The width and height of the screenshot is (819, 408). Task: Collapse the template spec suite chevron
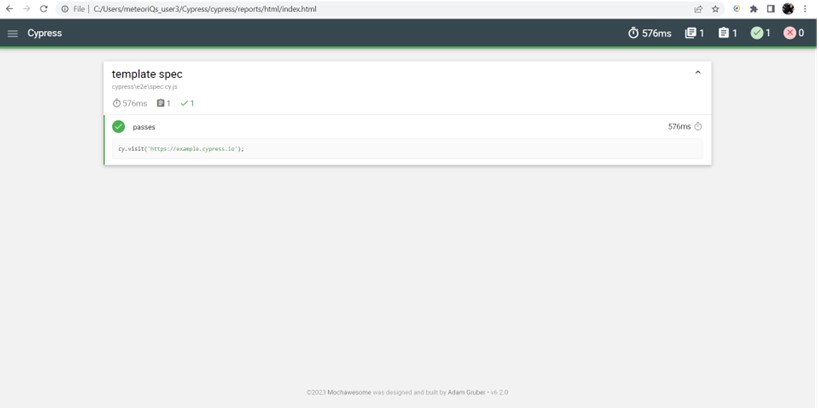698,73
